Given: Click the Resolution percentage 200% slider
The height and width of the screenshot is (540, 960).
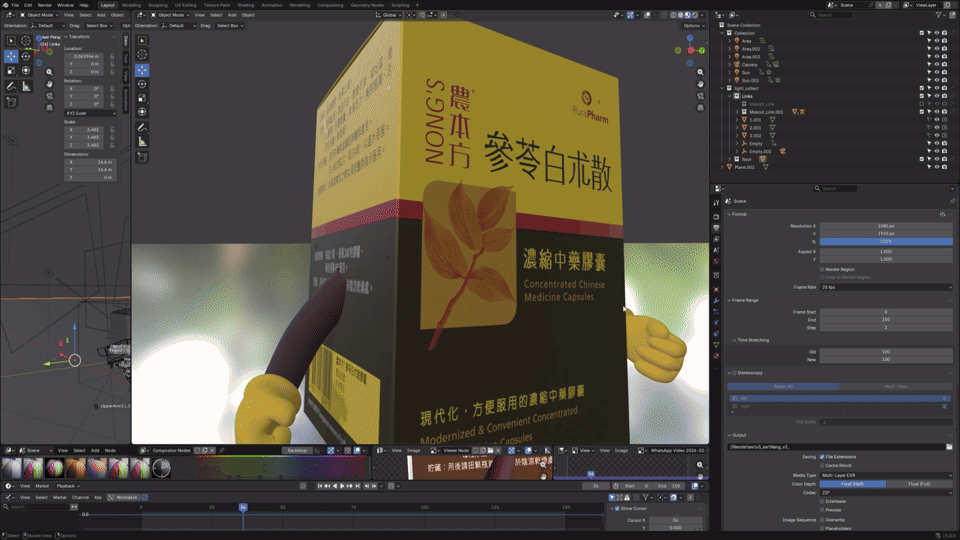Looking at the screenshot, I should coord(886,242).
